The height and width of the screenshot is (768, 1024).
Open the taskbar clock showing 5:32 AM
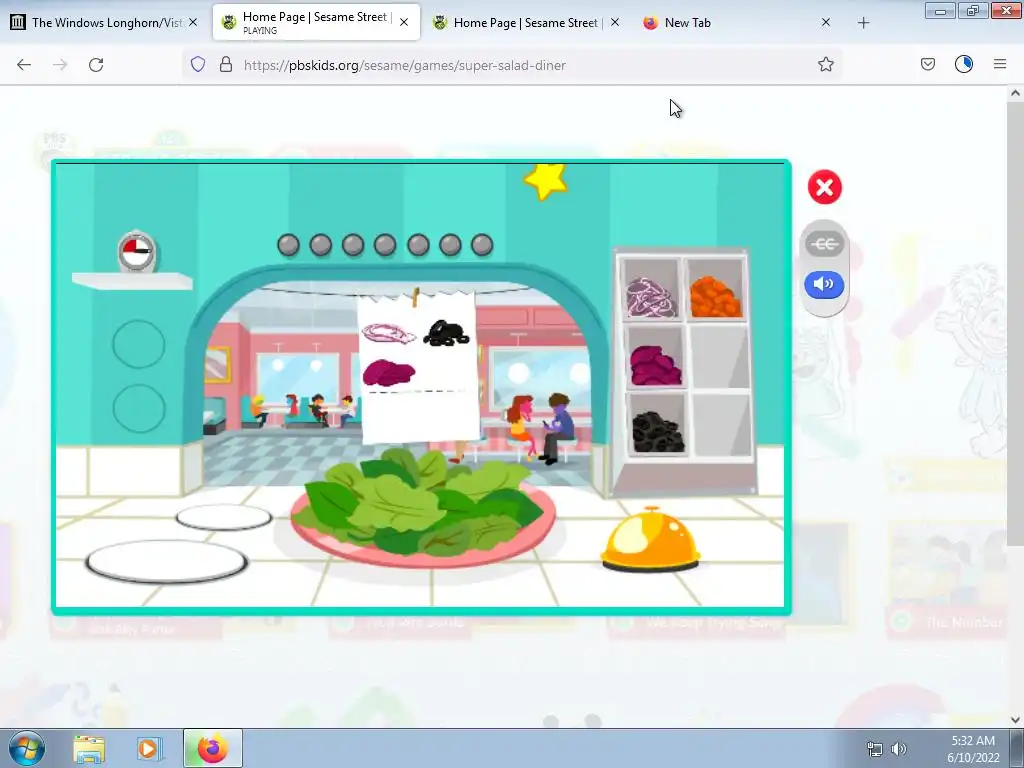pos(973,749)
